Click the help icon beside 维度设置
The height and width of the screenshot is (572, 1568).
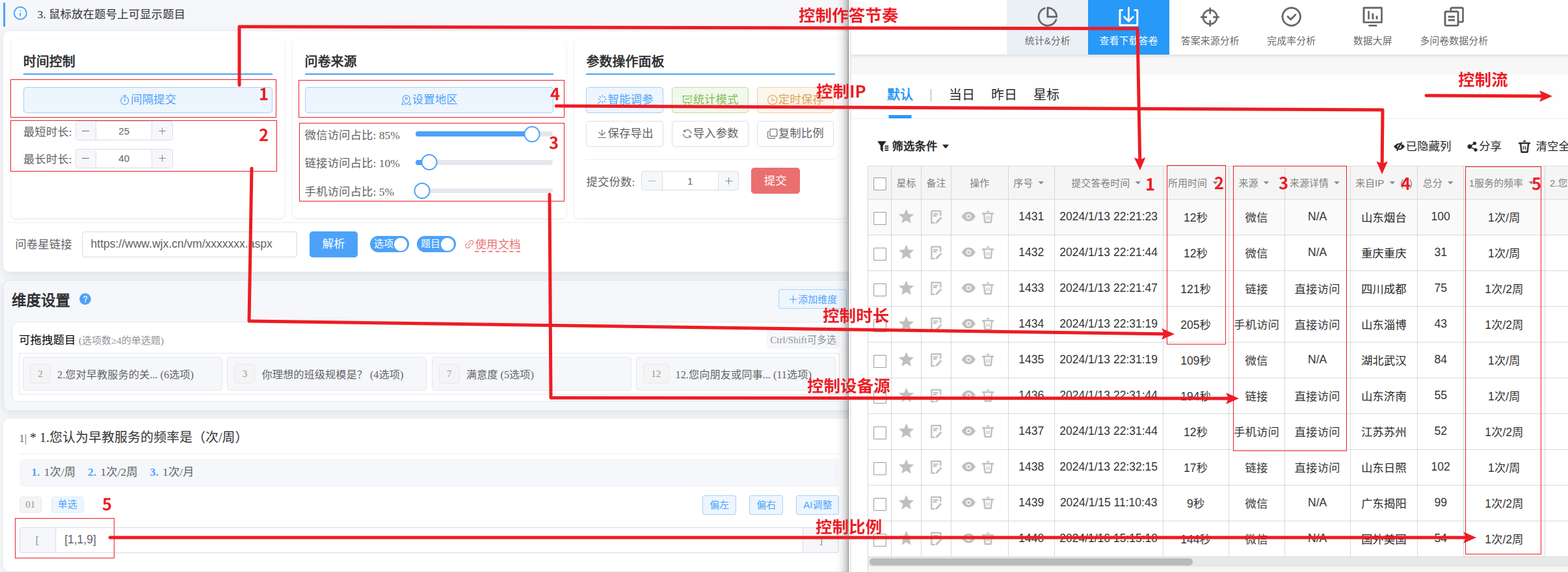85,299
